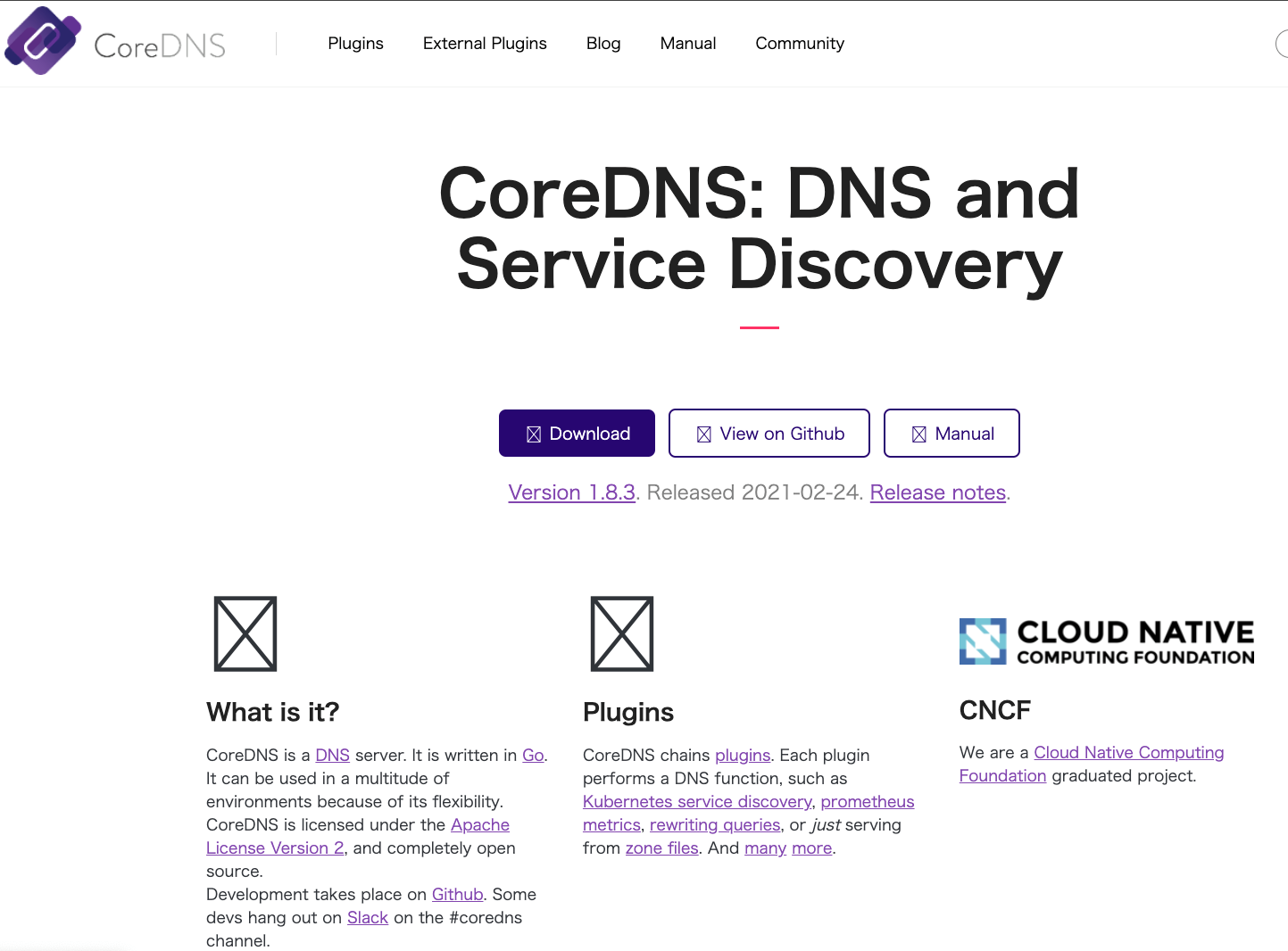
Task: Click the CoreDNS wordmark in header
Action: tap(160, 45)
